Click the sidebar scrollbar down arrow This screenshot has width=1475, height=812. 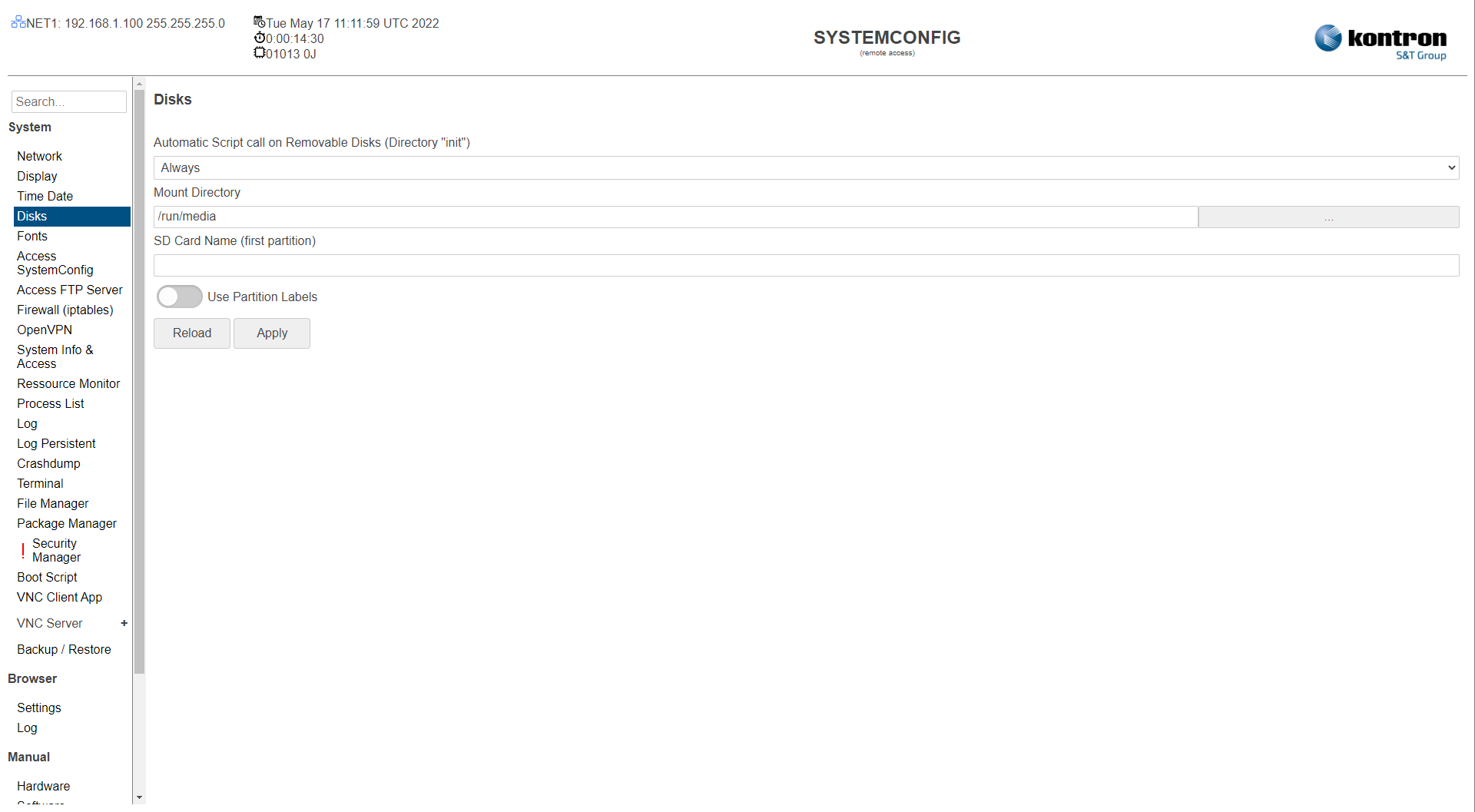[x=139, y=798]
